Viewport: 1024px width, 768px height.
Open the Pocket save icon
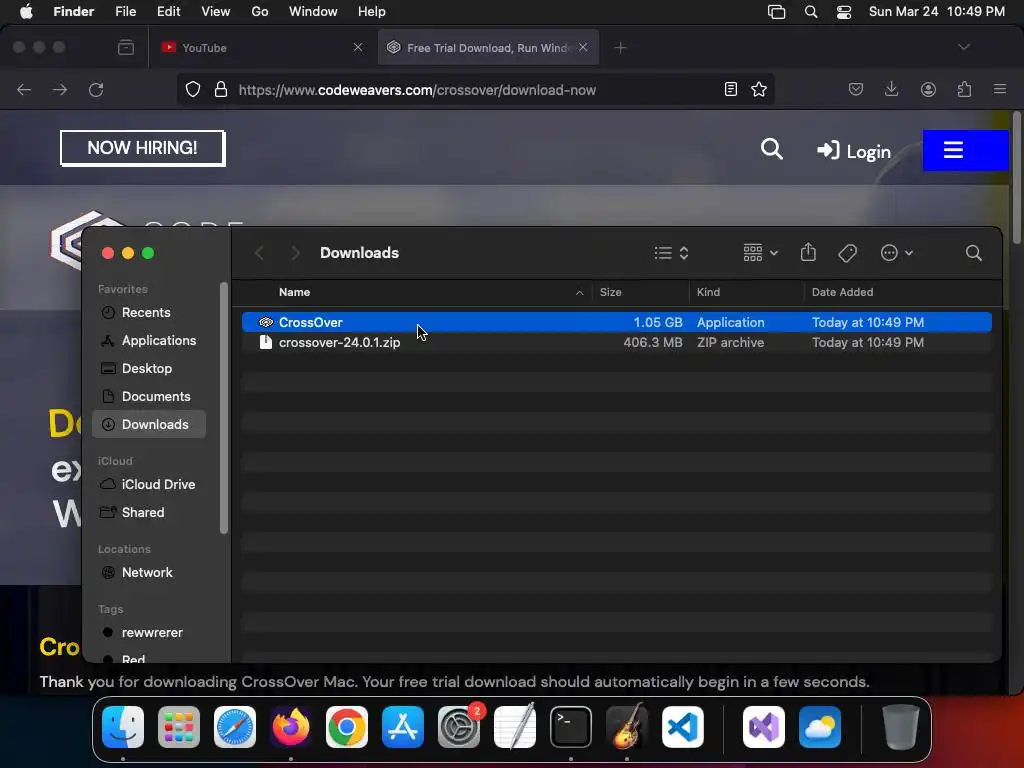click(x=856, y=89)
